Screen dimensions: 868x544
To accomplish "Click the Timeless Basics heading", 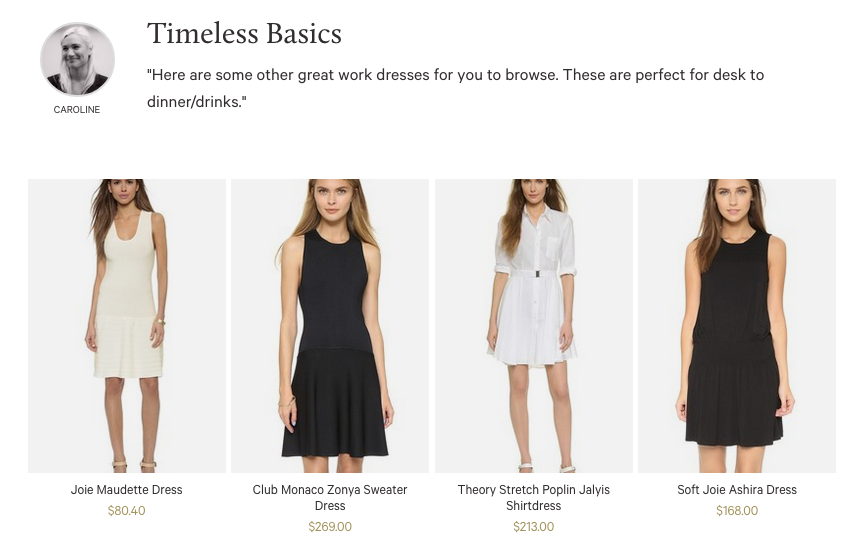I will coord(244,34).
